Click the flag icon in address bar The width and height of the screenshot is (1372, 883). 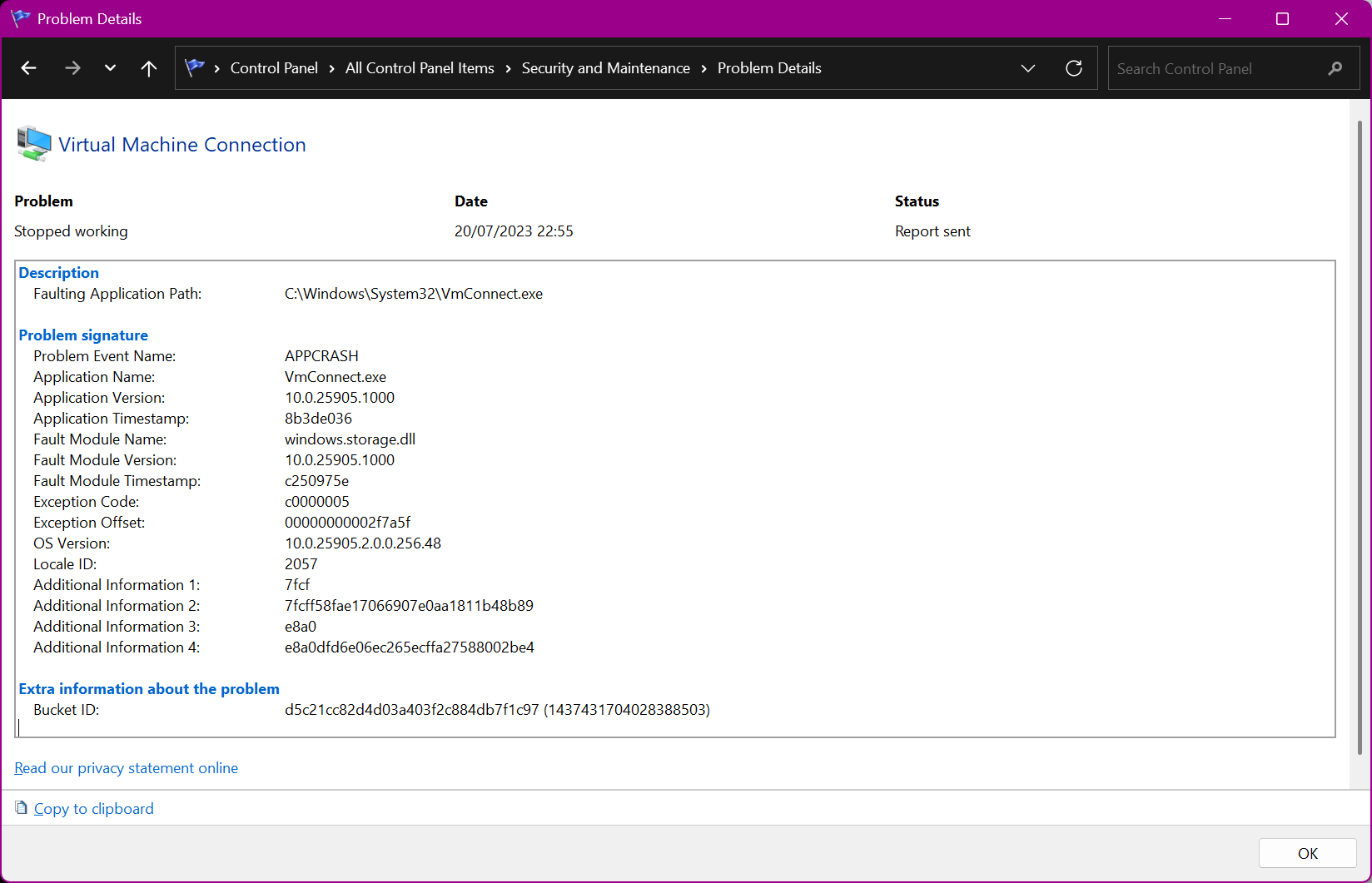pos(195,67)
